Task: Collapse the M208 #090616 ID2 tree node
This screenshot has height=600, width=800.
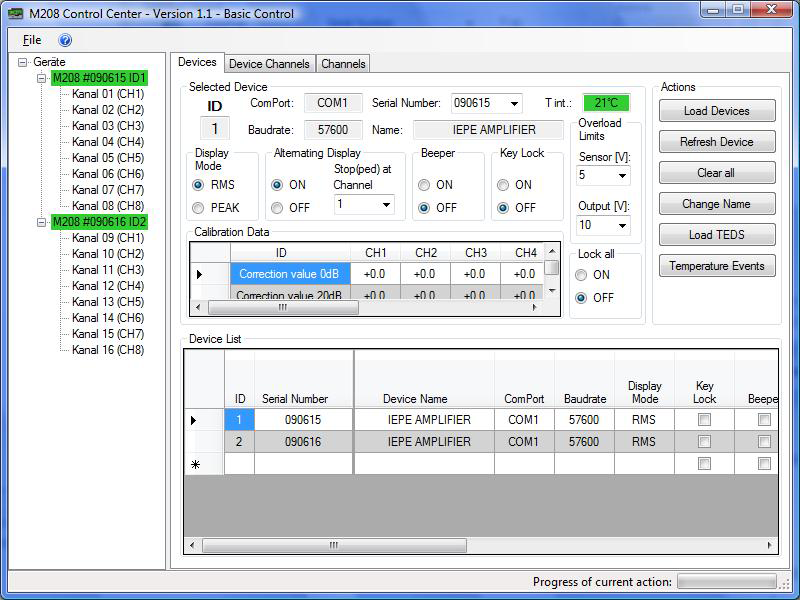Action: point(41,222)
